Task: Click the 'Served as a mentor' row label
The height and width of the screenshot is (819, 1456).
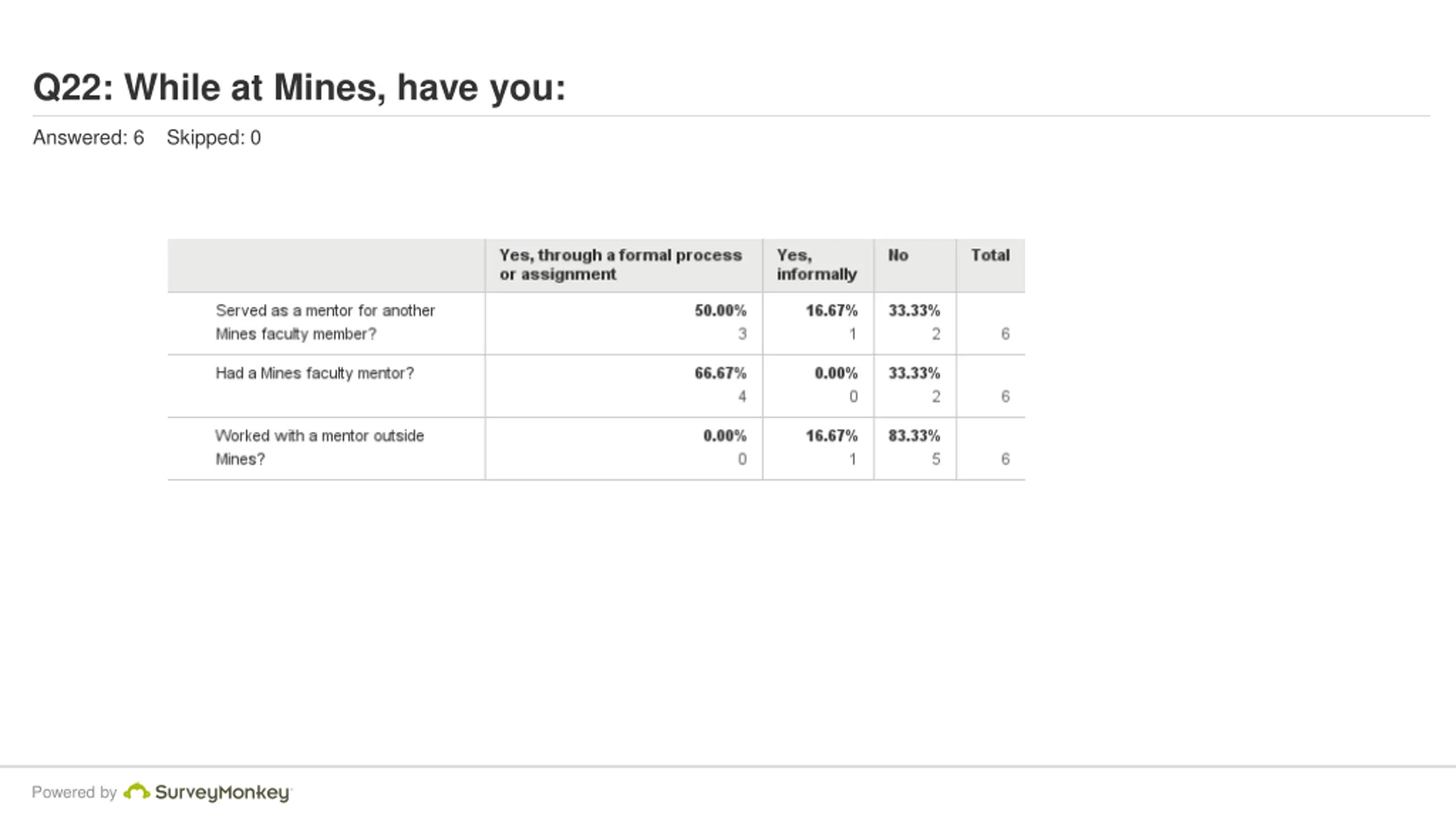Action: pyautogui.click(x=325, y=322)
